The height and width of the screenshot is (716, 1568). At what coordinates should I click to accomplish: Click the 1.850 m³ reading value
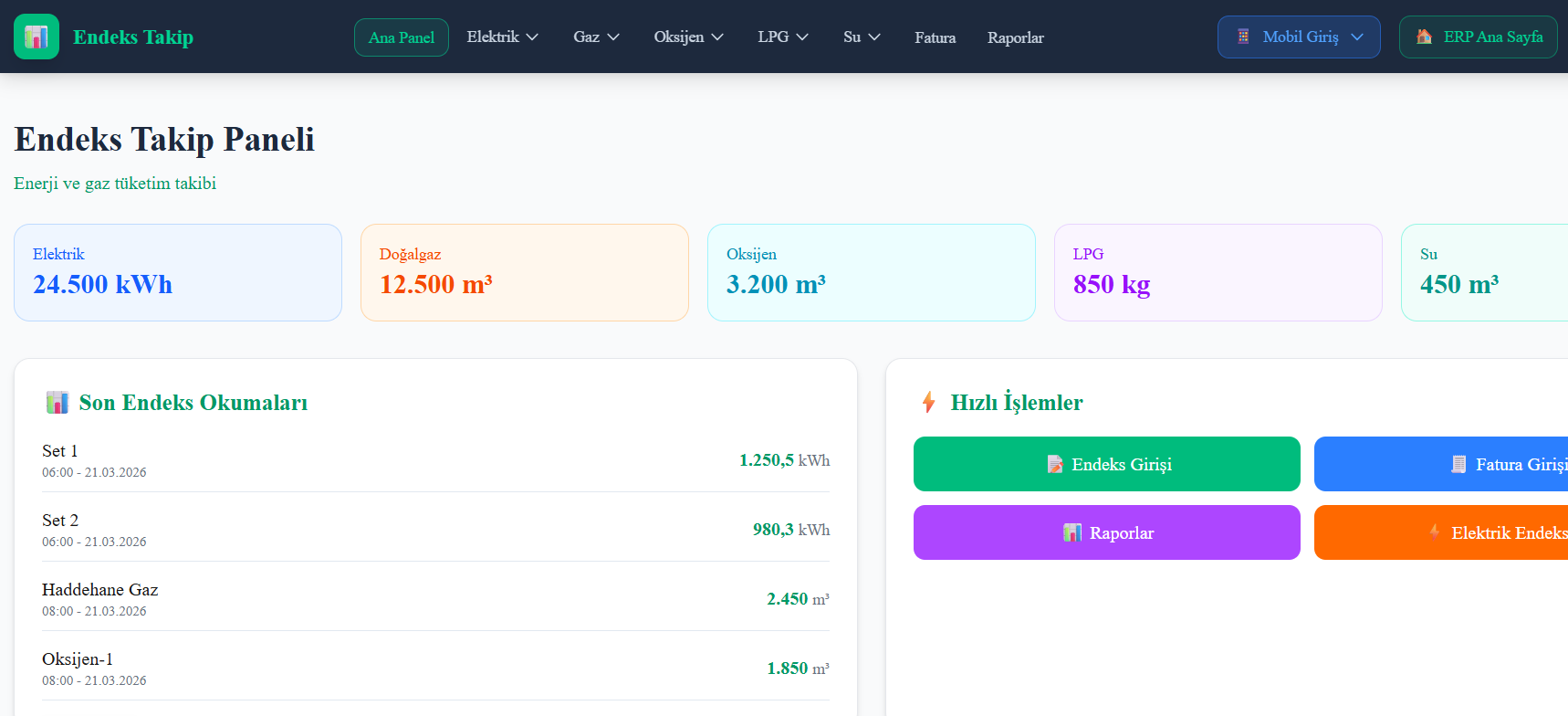pyautogui.click(x=799, y=669)
